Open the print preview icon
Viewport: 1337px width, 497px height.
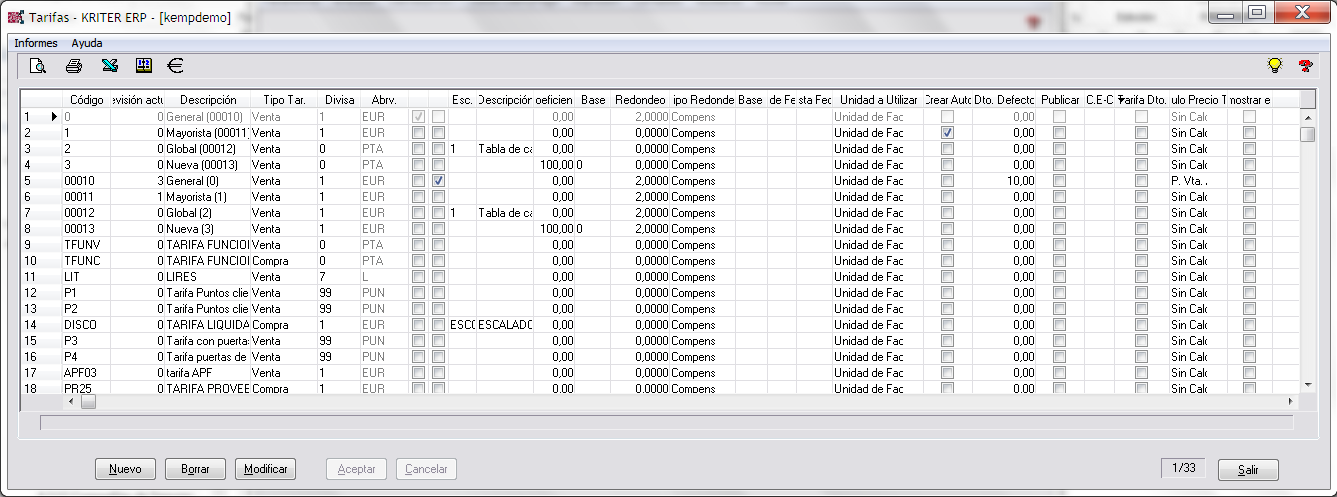38,67
